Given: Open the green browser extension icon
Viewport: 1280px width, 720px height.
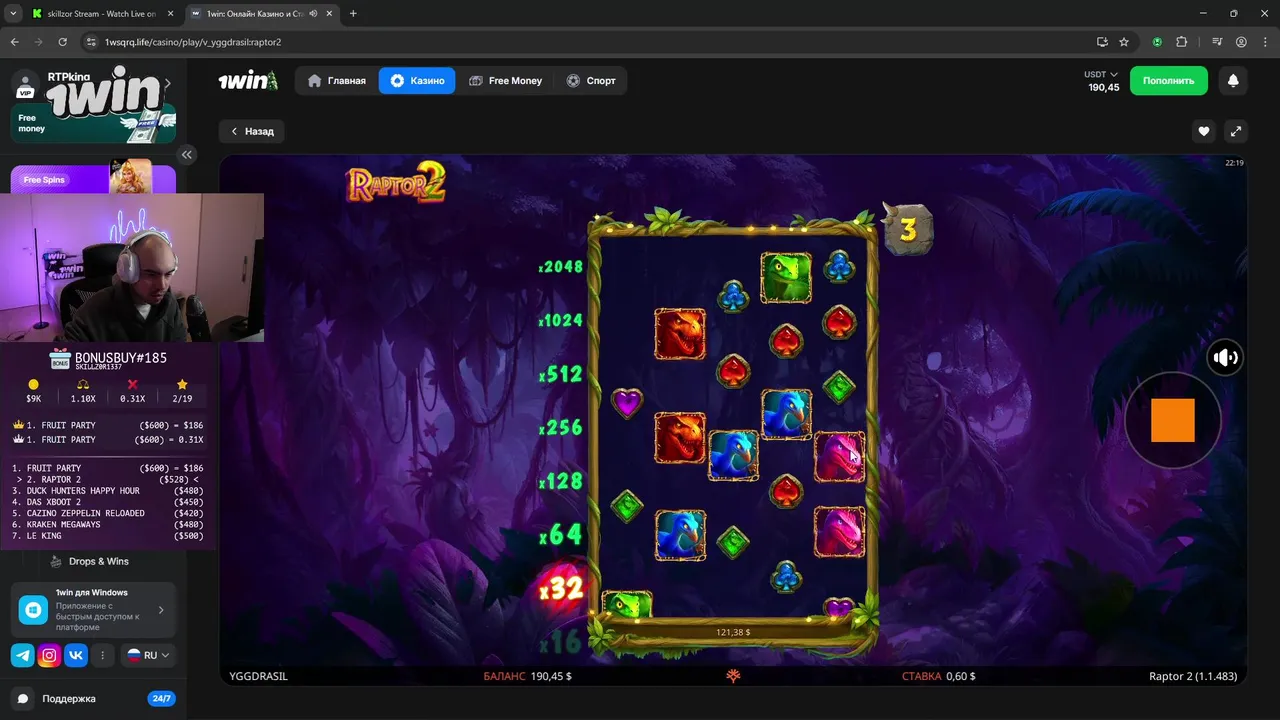Looking at the screenshot, I should 1157,42.
